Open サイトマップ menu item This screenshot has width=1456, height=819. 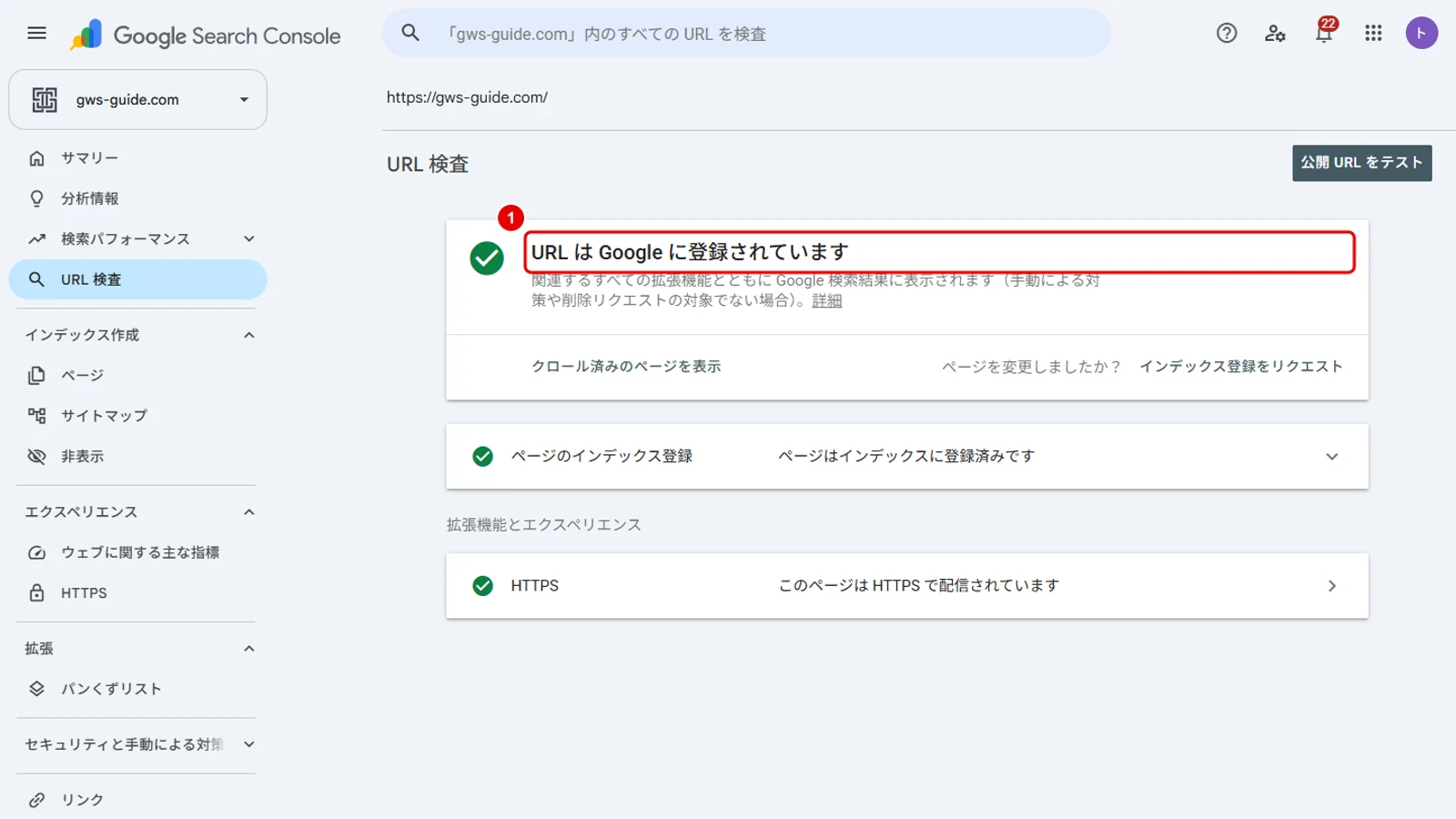coord(137,416)
